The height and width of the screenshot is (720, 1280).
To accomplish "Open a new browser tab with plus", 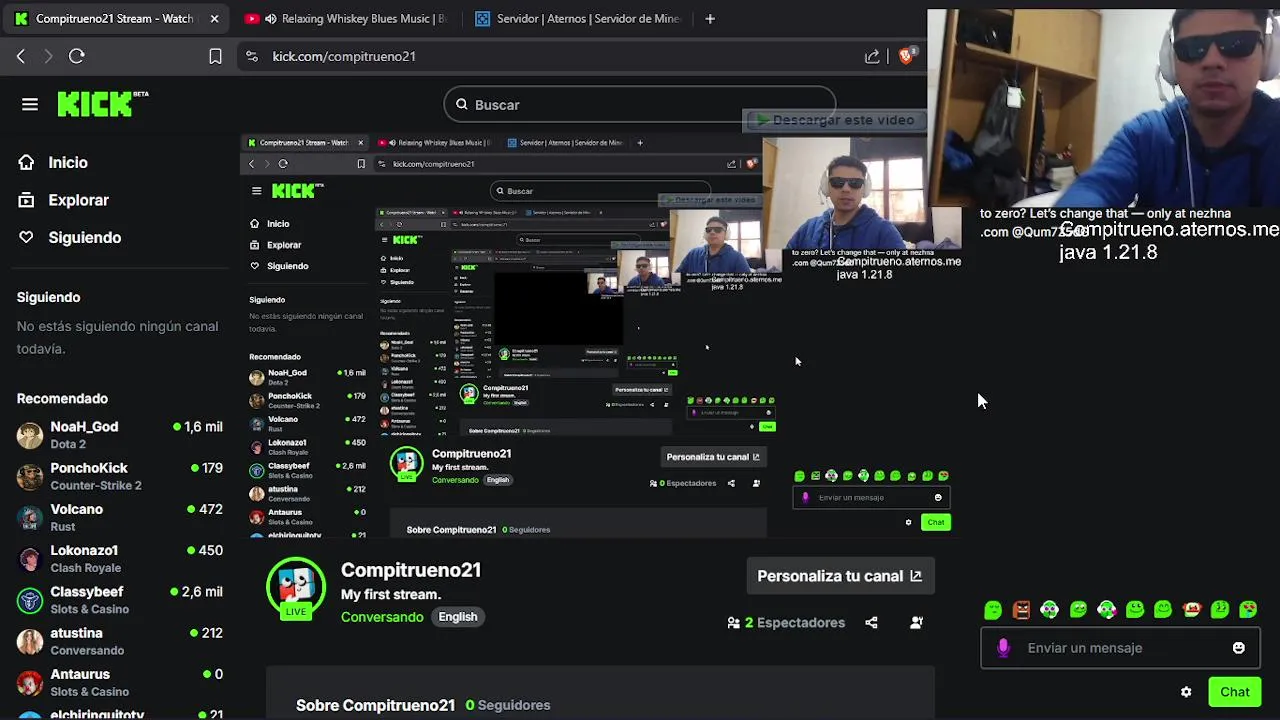I will click(x=710, y=18).
